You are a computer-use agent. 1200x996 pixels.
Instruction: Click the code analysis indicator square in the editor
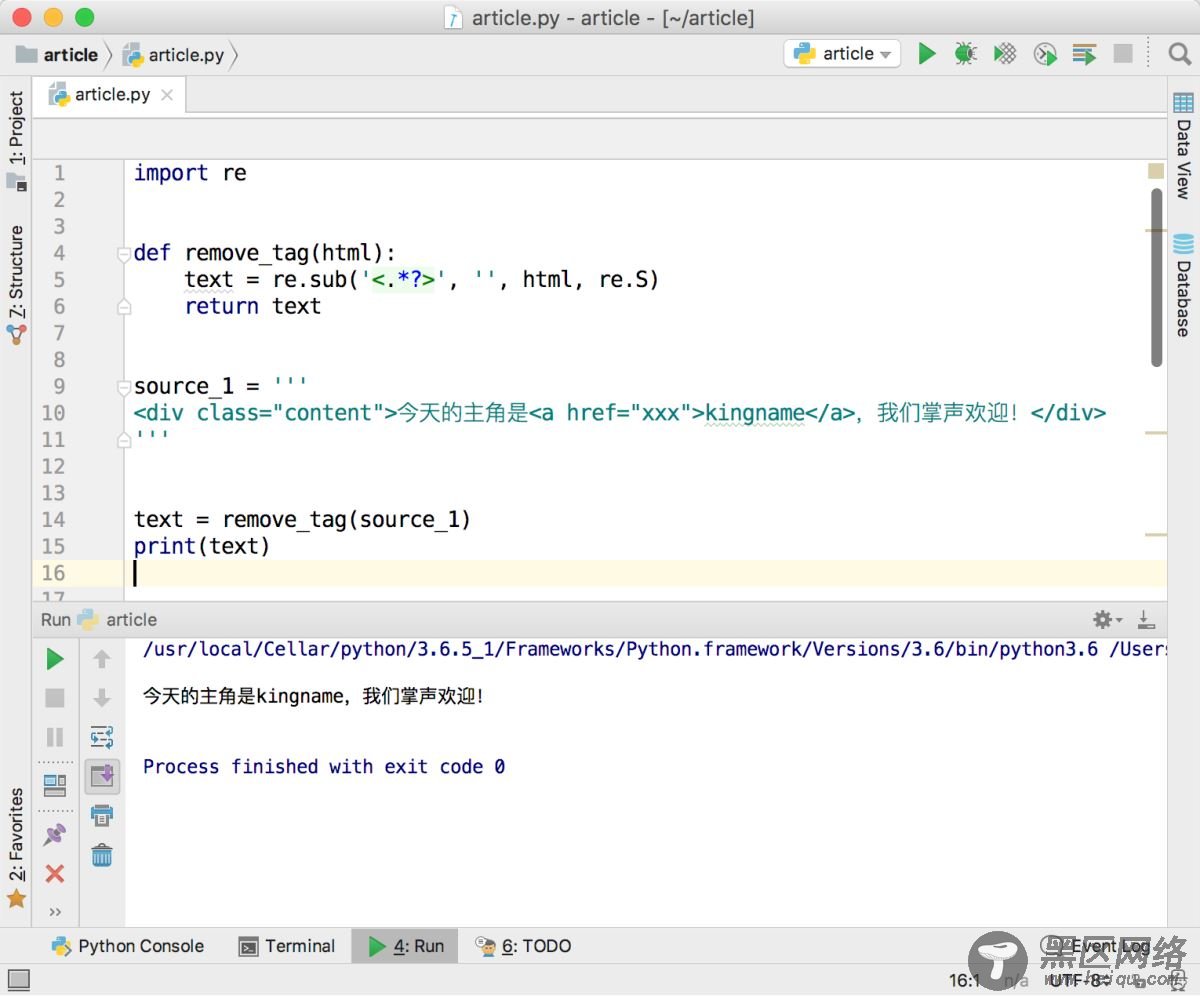click(1156, 171)
